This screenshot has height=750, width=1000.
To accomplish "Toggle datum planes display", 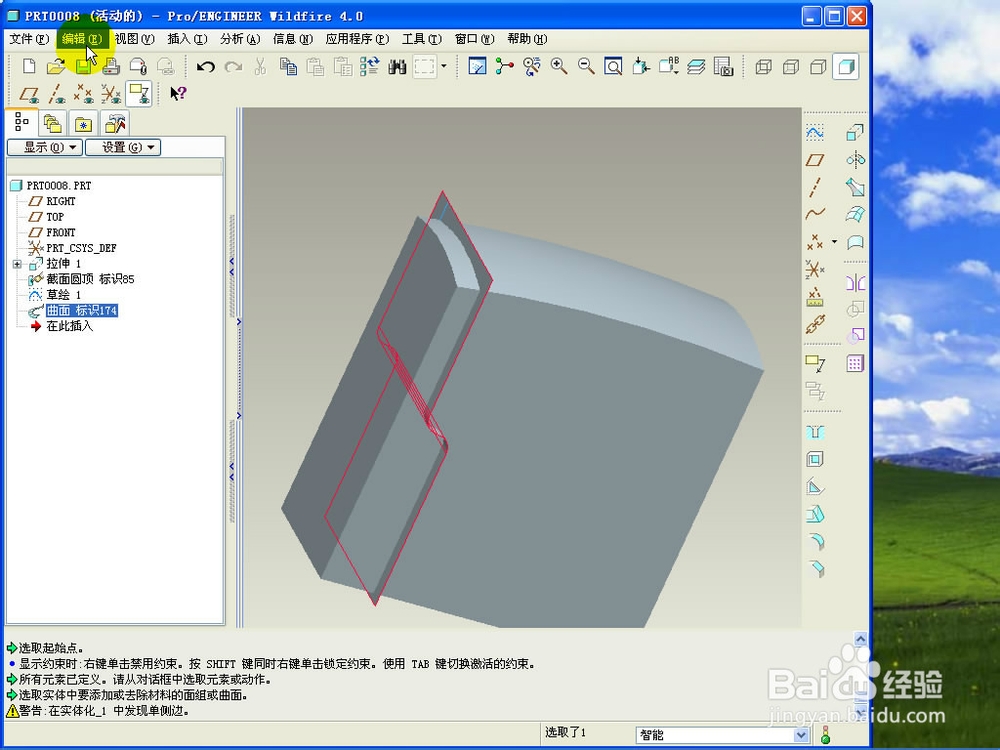I will 29,94.
